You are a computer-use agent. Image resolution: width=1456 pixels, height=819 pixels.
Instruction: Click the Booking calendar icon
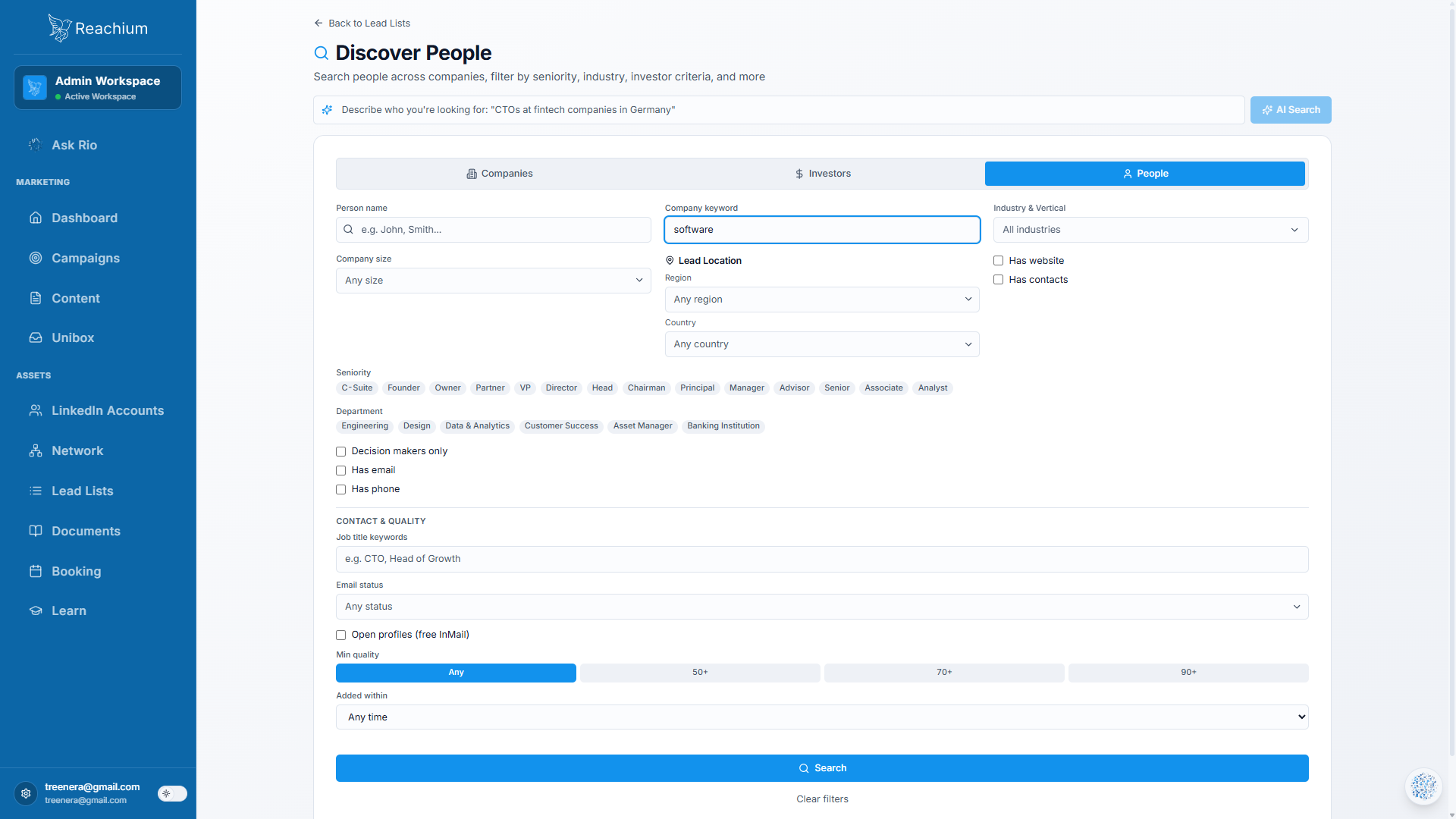(x=36, y=571)
